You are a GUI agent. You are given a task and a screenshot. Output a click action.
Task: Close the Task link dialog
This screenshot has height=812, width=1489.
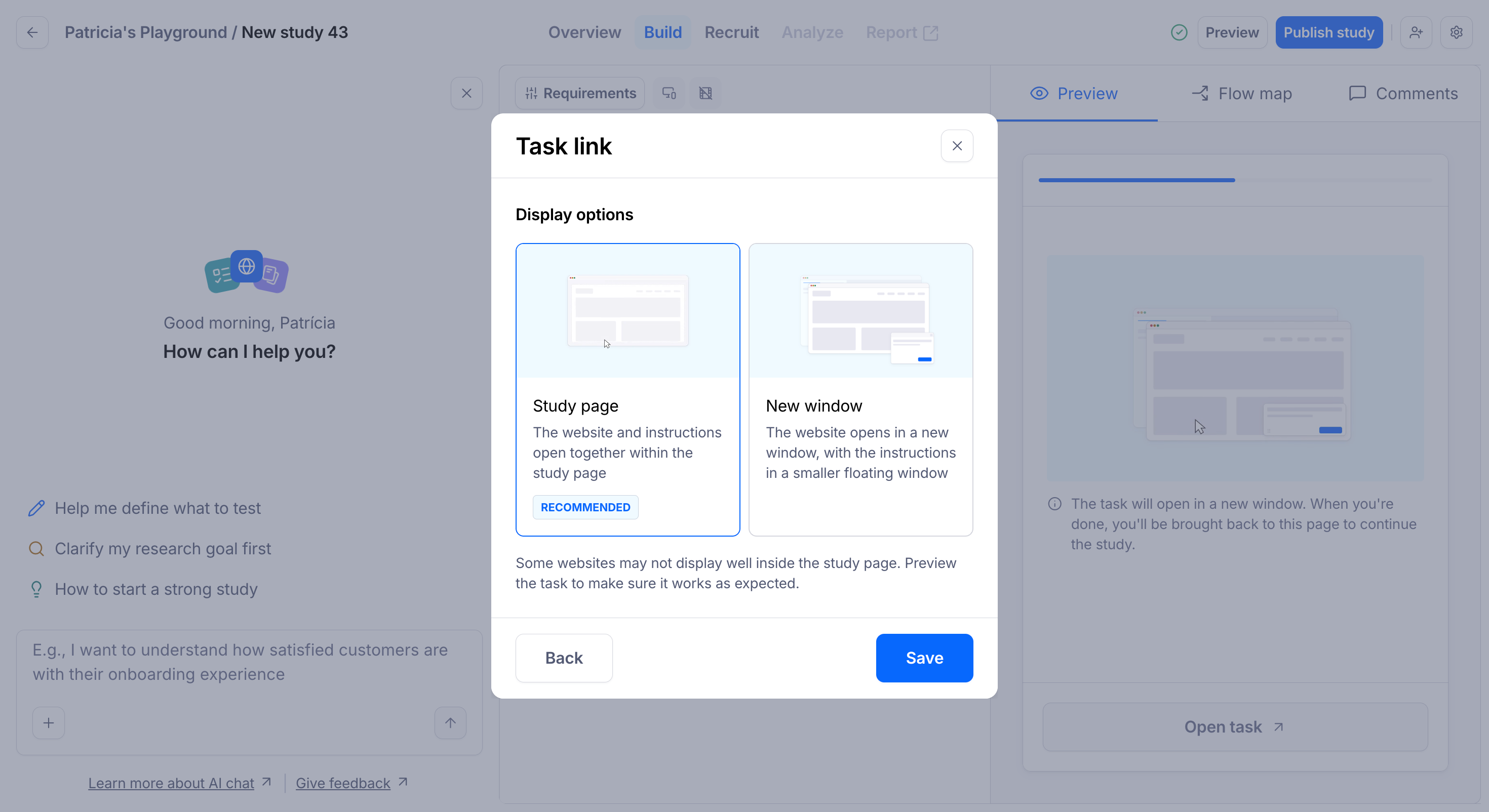click(x=957, y=146)
